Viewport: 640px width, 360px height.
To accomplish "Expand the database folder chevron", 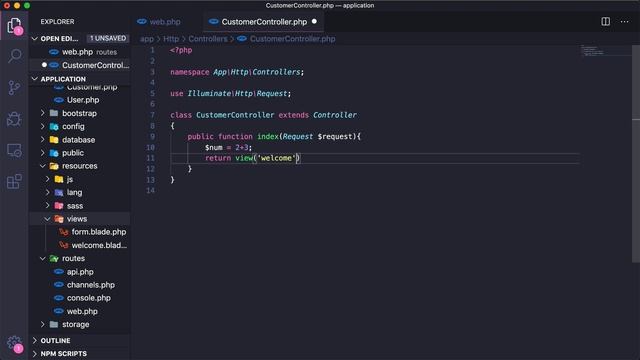I will [42, 140].
